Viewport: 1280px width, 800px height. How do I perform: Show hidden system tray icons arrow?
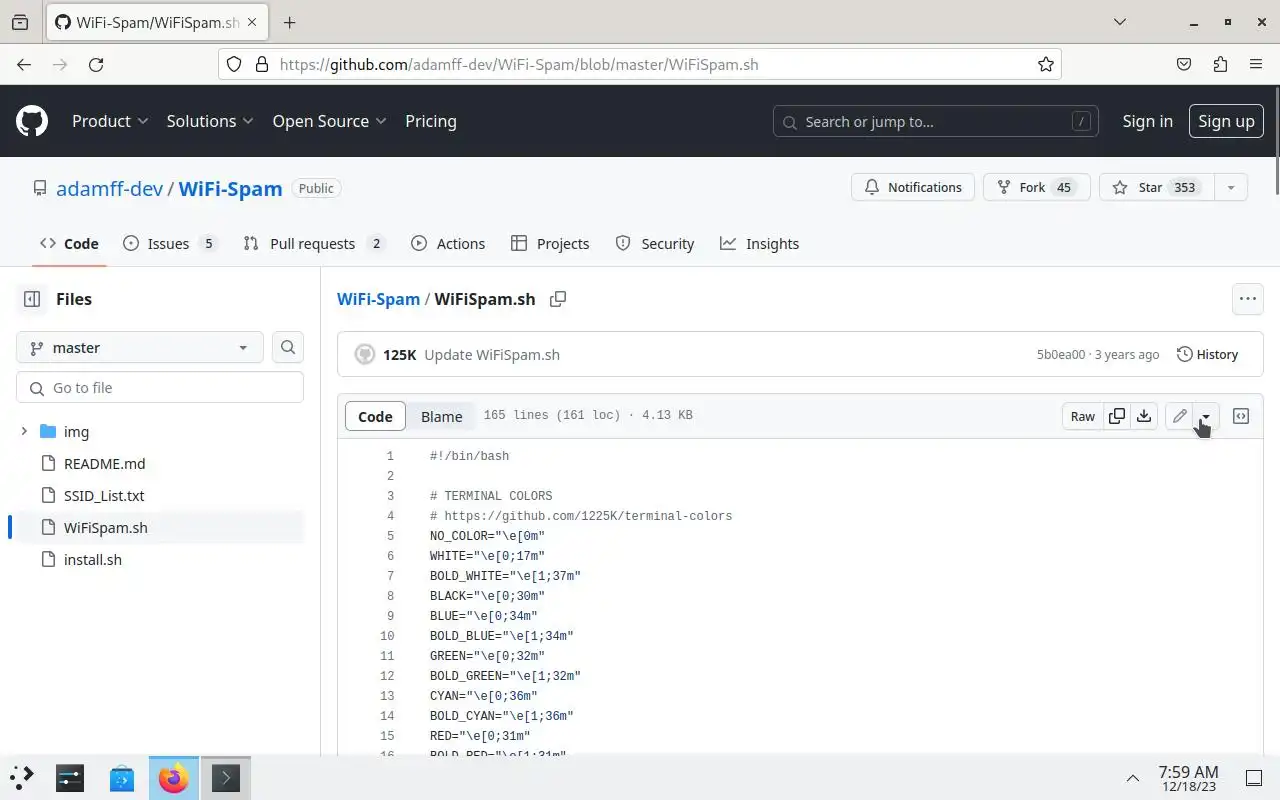[1133, 778]
